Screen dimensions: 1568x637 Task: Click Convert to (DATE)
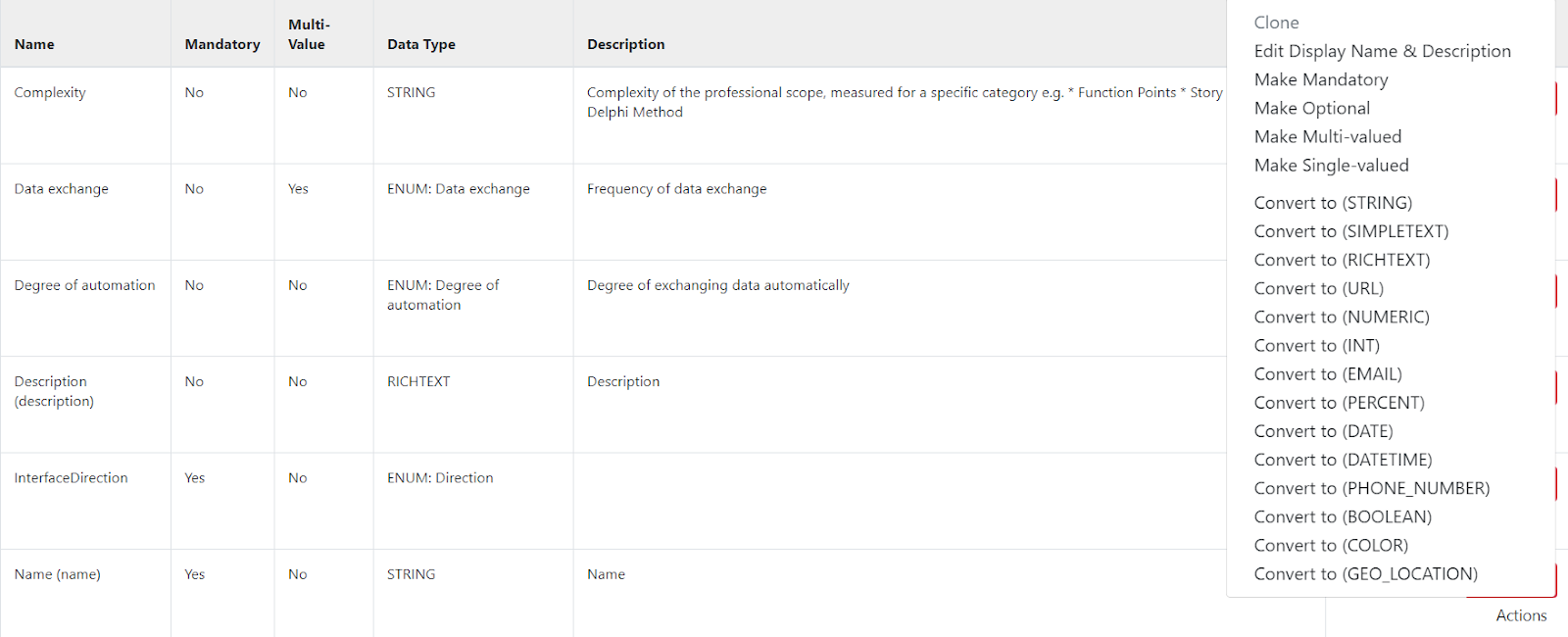point(1324,431)
